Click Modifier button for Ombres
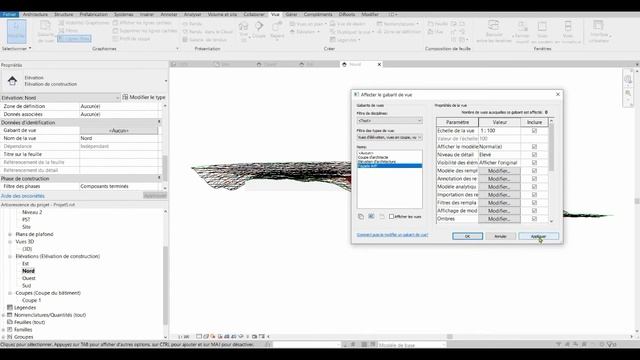Screen dimensions: 640x360 (x=499, y=219)
